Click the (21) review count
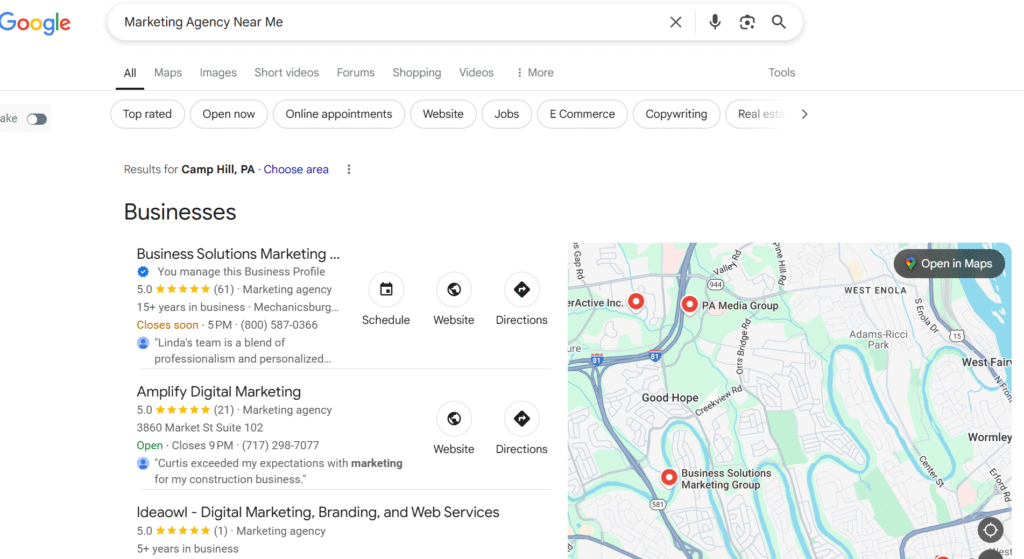1024x559 pixels. [223, 411]
